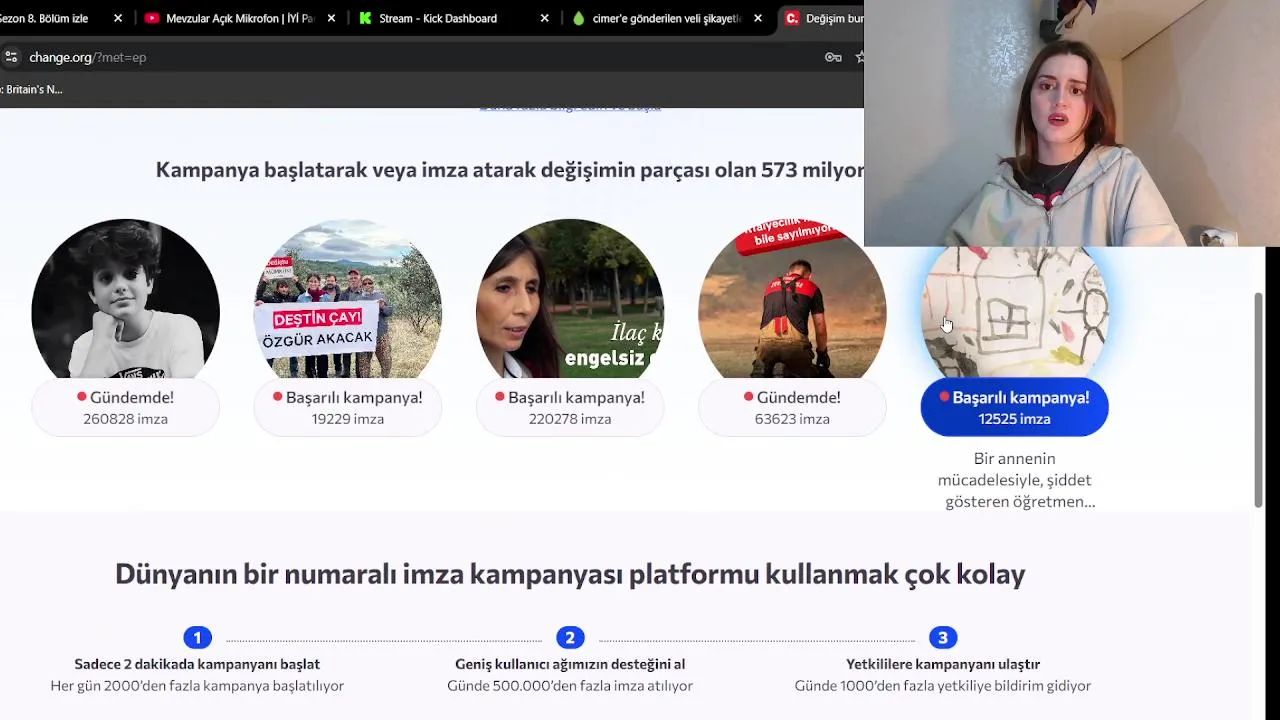The width and height of the screenshot is (1280, 720).
Task: Click the Change.org logo on the active tab
Action: [x=792, y=18]
